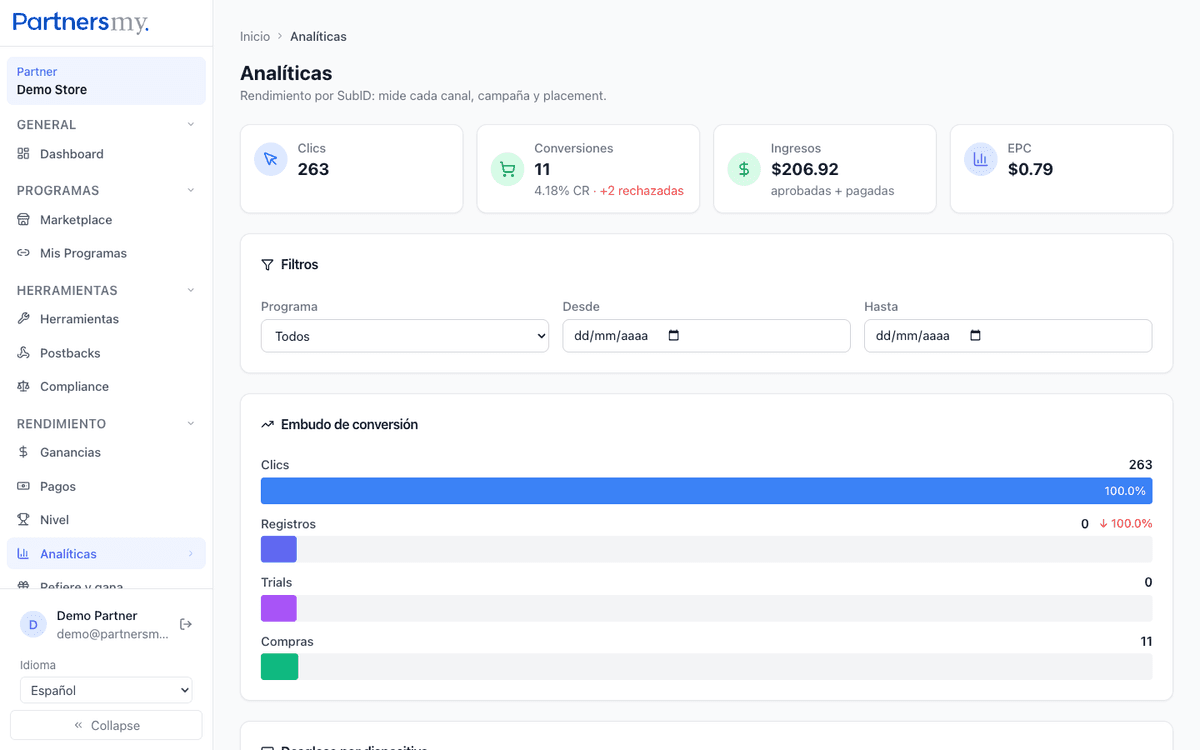The width and height of the screenshot is (1200, 750).
Task: Click the 100.0% drop indicator for Registros
Action: click(1125, 523)
